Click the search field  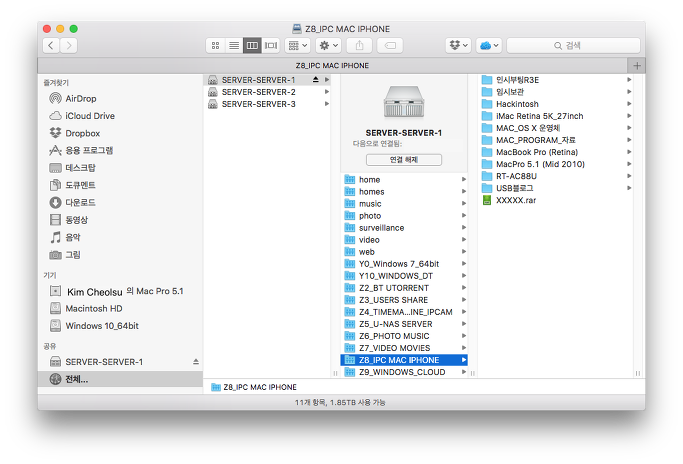pos(573,45)
